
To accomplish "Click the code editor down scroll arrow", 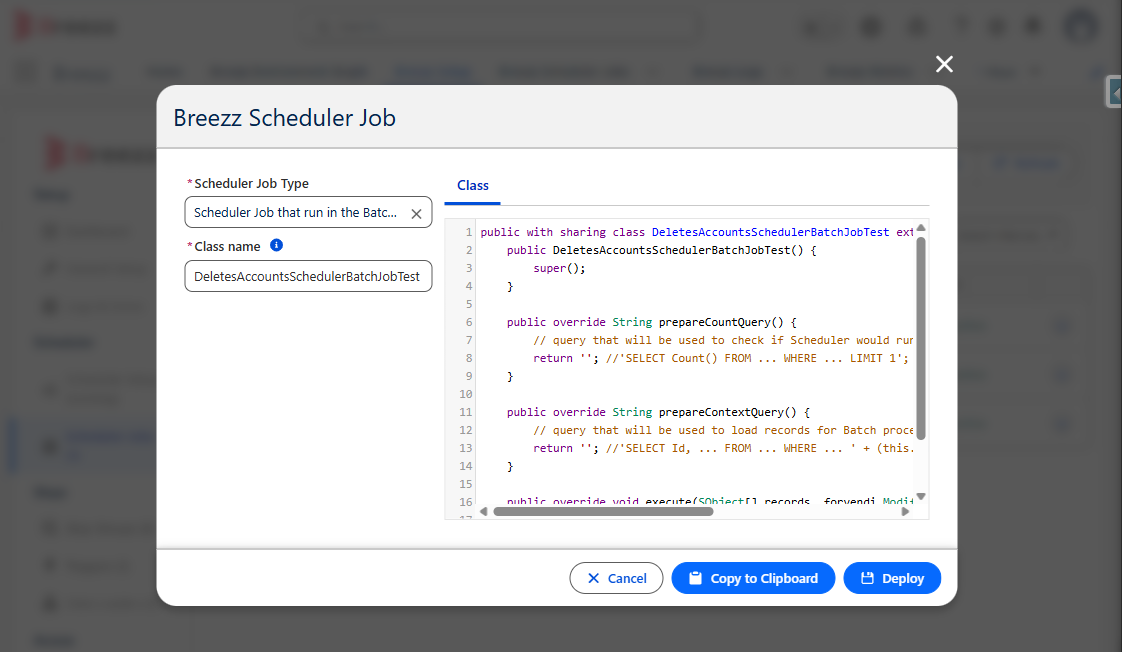I will (921, 496).
